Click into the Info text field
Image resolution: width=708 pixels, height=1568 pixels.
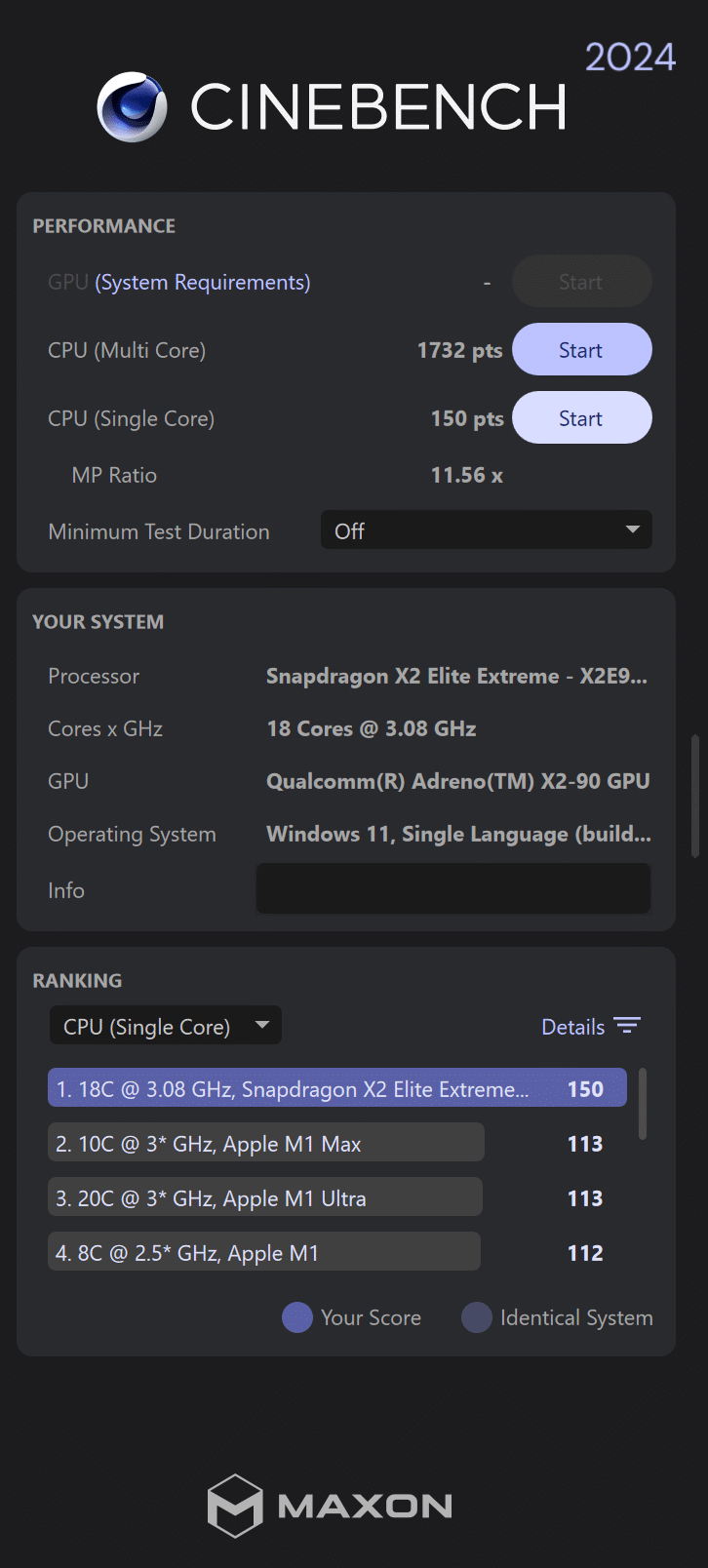click(452, 889)
